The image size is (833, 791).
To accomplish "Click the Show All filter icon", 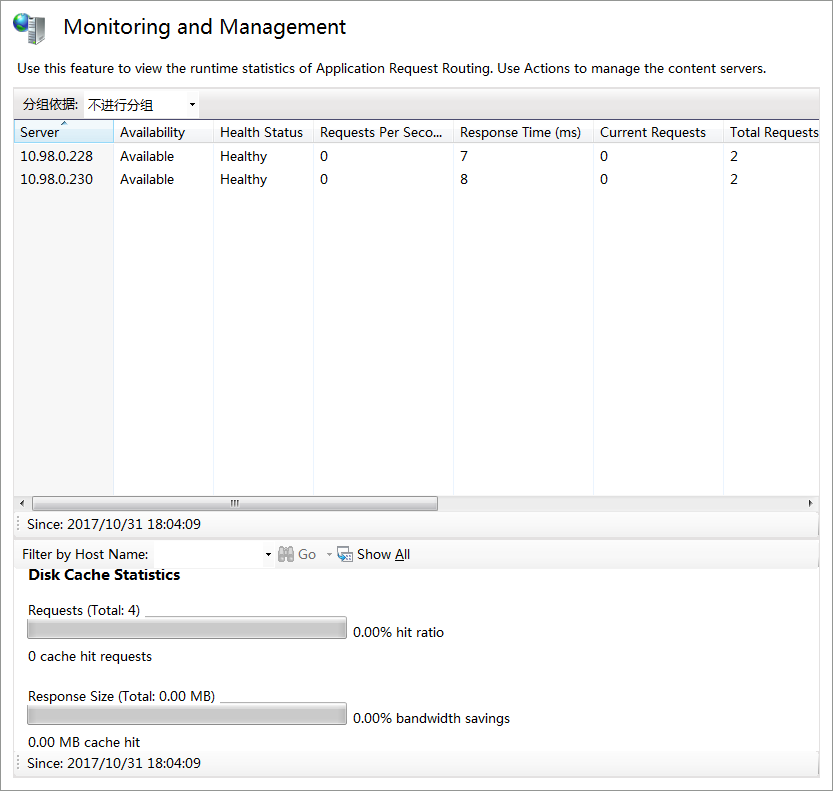I will click(345, 554).
